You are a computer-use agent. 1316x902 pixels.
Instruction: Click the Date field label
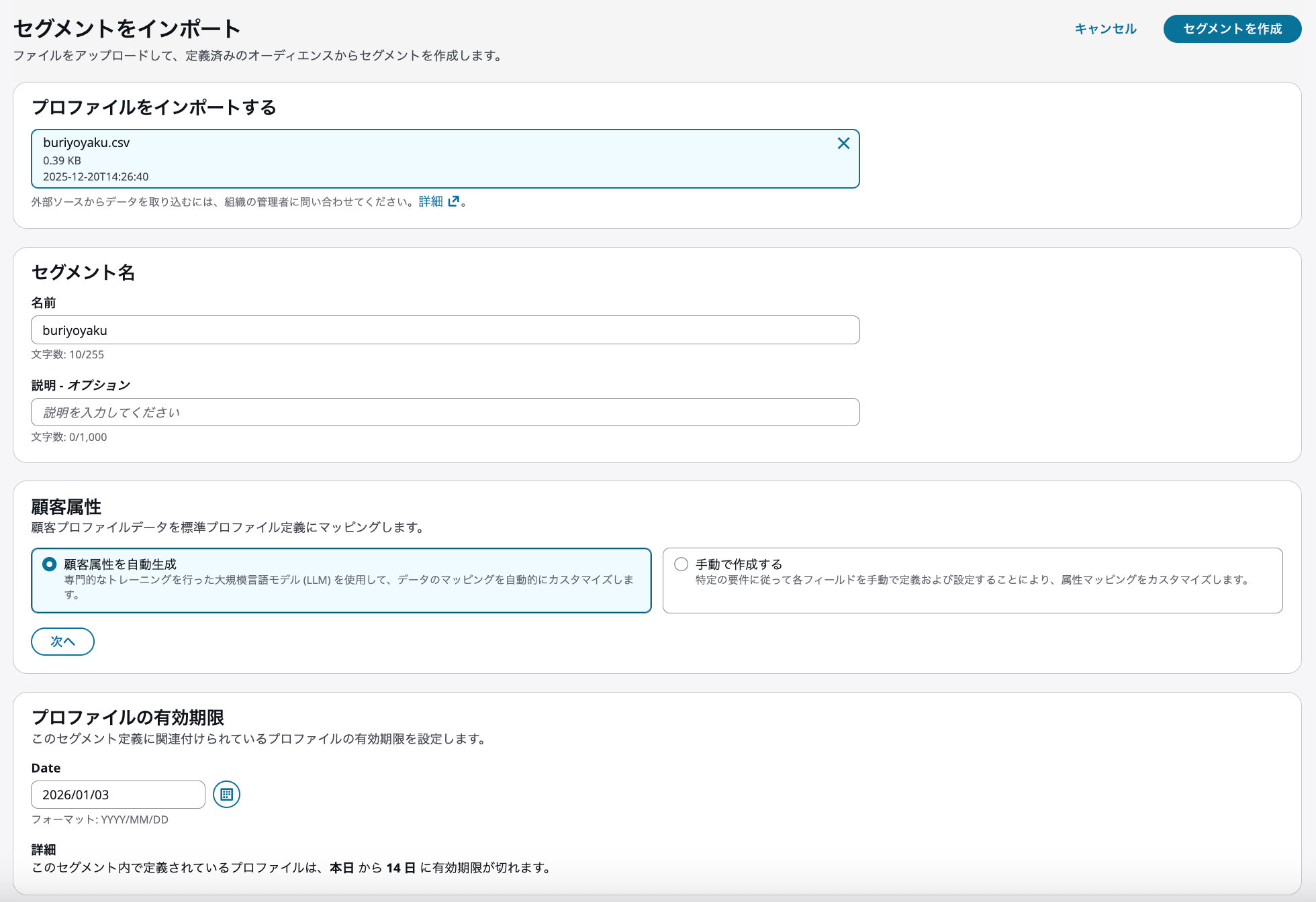point(46,768)
